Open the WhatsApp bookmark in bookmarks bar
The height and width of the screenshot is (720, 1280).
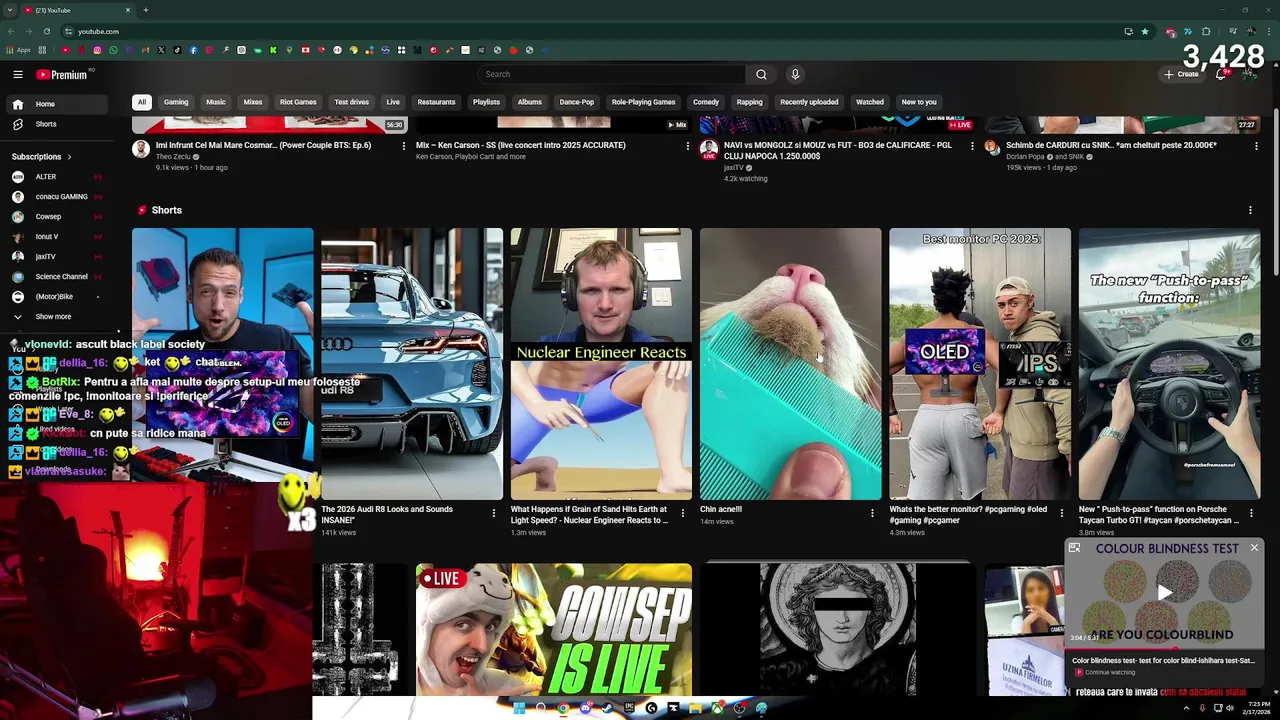[113, 50]
